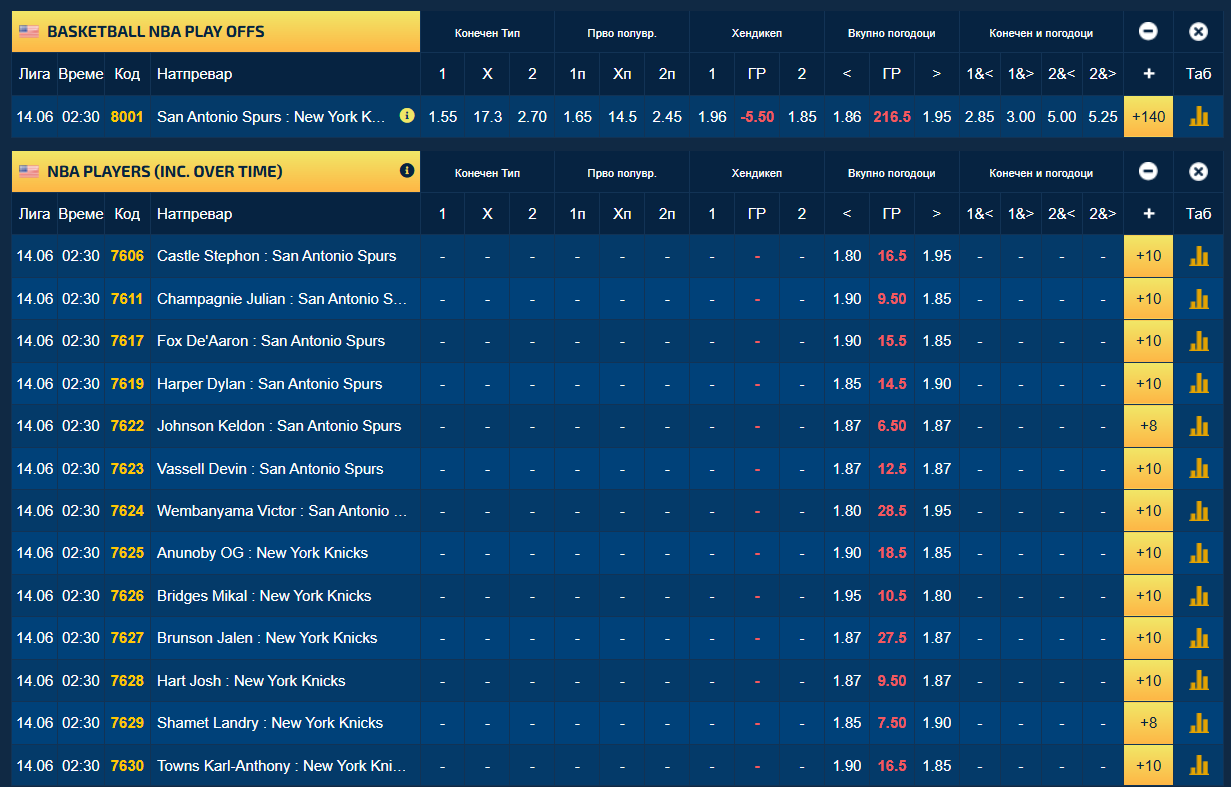Click the Код column header in Play Offs table
1231x787 pixels.
pyautogui.click(x=127, y=74)
